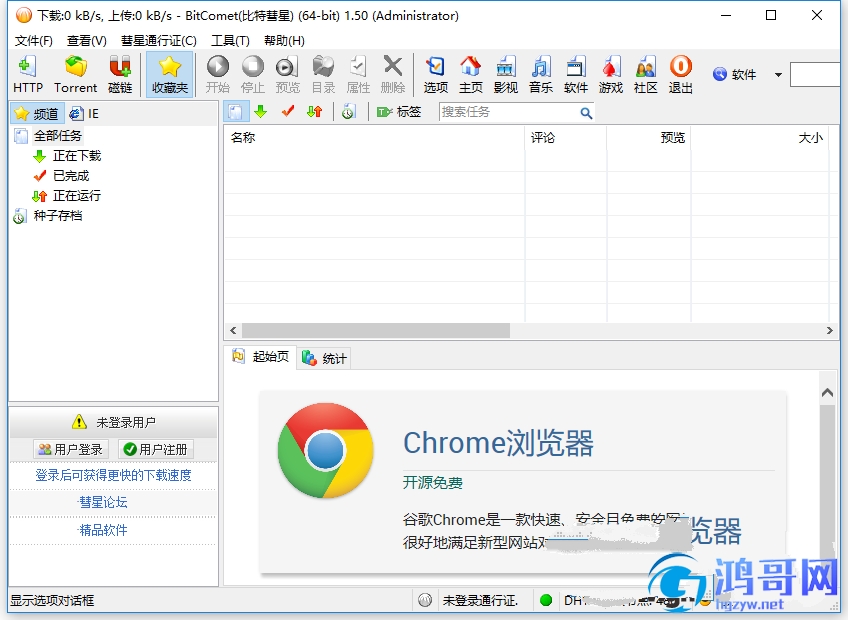848x620 pixels.
Task: Open the 精品软件 link
Action: point(103,530)
